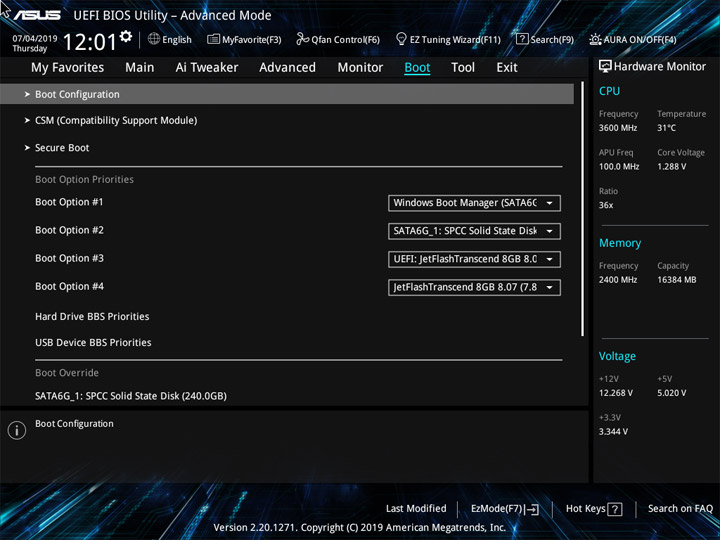Click the 1.288 V core voltage value

coord(672,167)
